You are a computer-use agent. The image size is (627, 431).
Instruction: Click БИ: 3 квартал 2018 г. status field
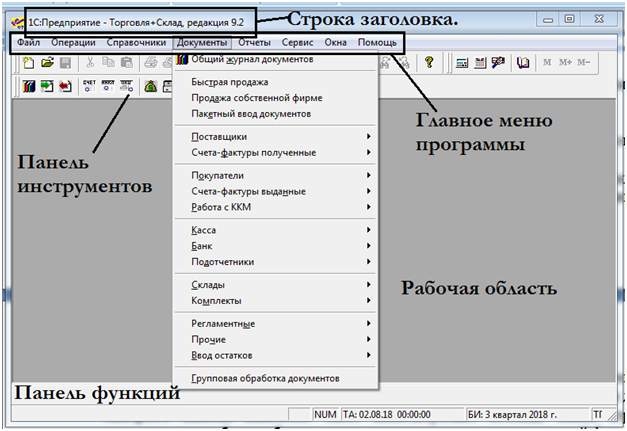coord(527,415)
